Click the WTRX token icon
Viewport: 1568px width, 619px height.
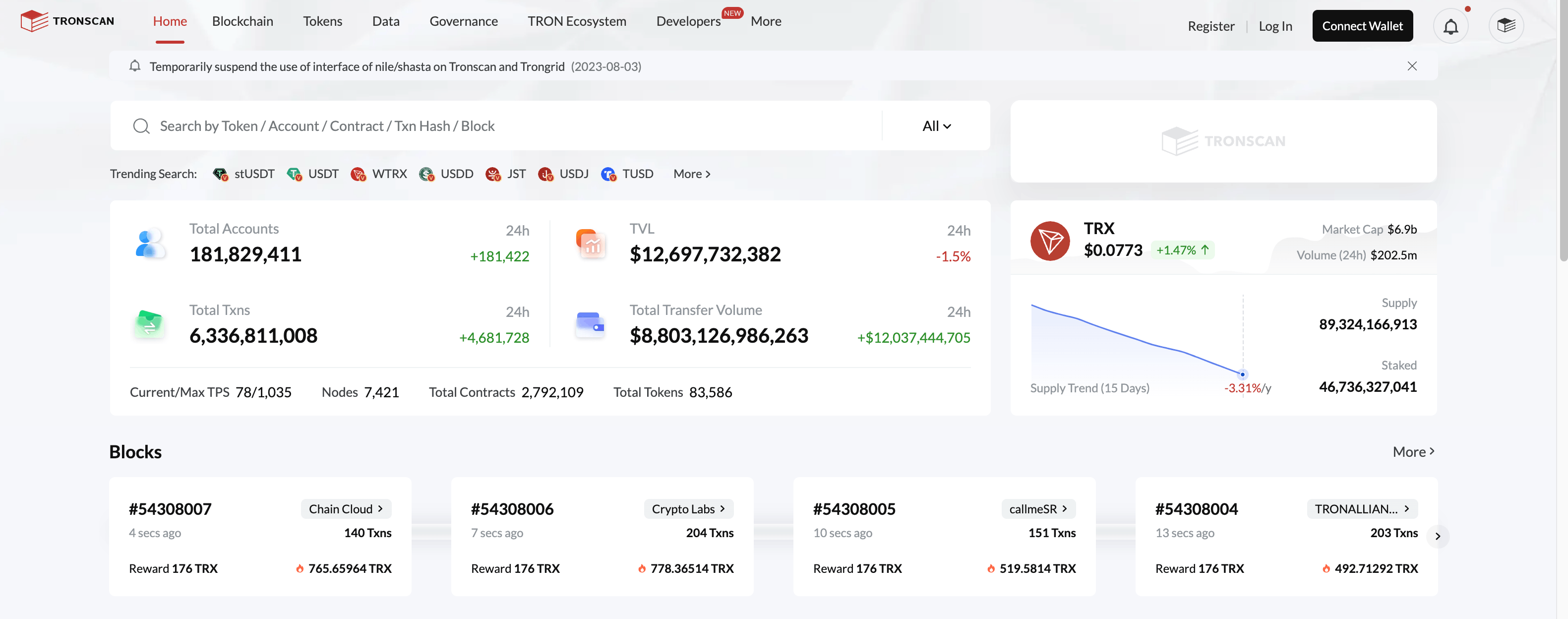tap(358, 174)
